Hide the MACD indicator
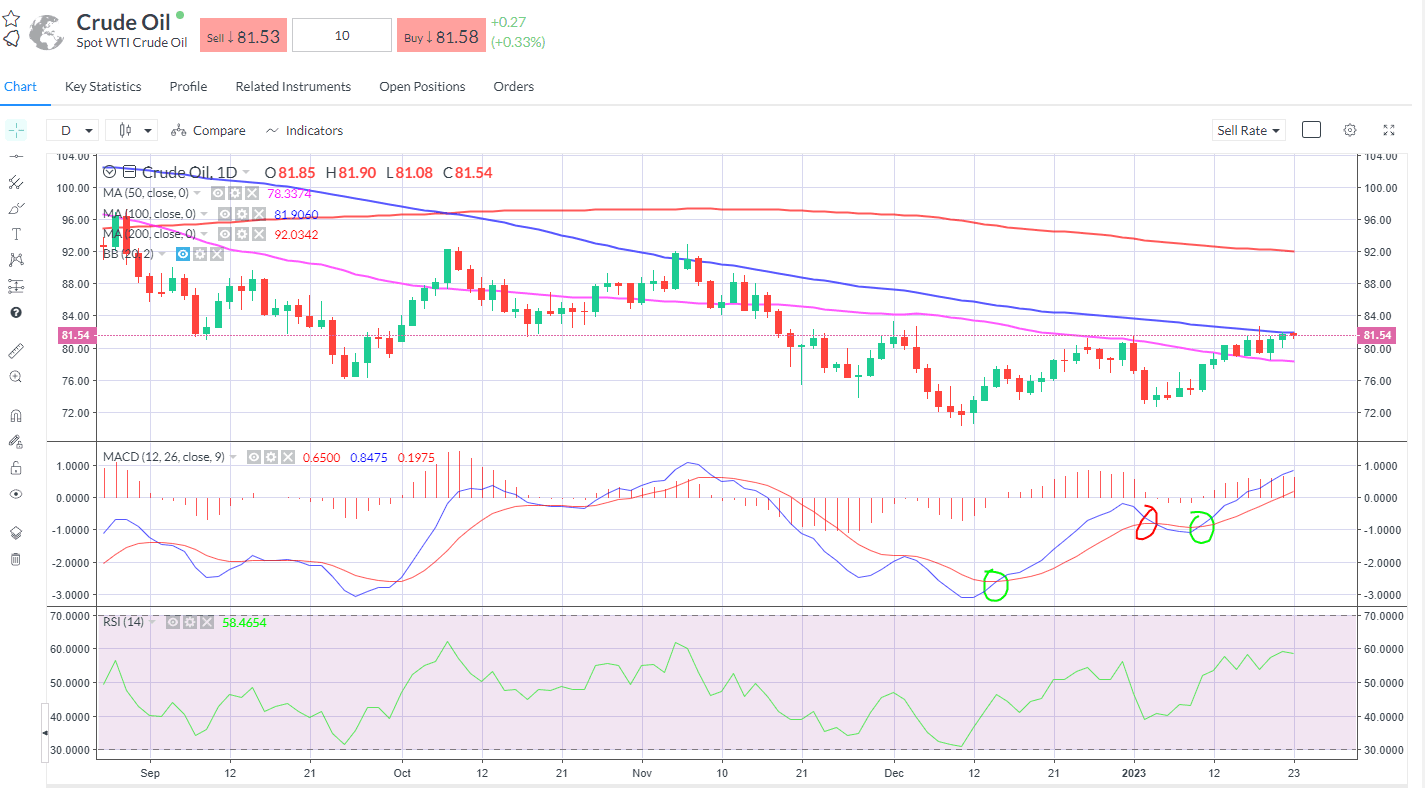 (254, 457)
